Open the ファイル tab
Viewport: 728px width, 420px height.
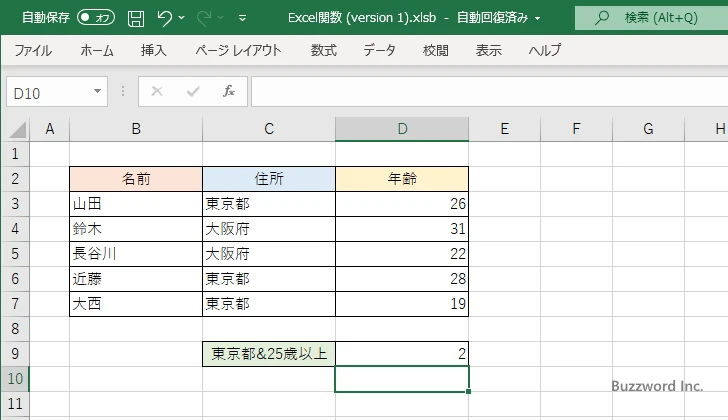[33, 50]
